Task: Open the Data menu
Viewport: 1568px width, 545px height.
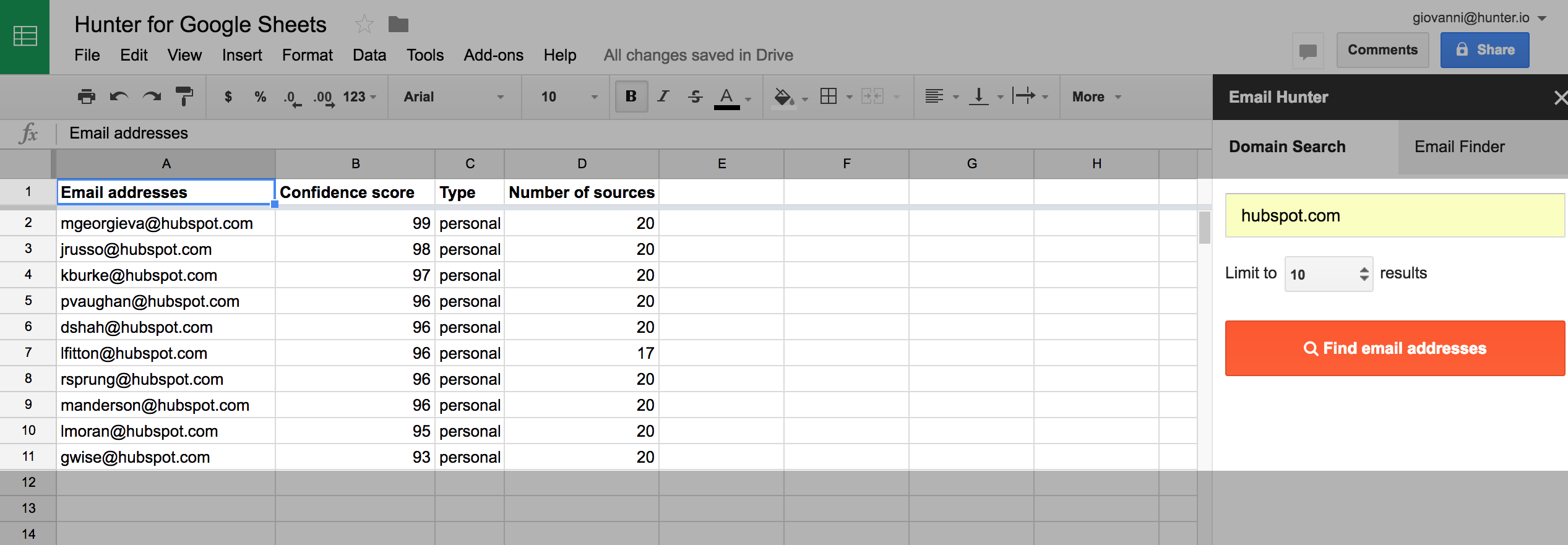Action: [369, 55]
